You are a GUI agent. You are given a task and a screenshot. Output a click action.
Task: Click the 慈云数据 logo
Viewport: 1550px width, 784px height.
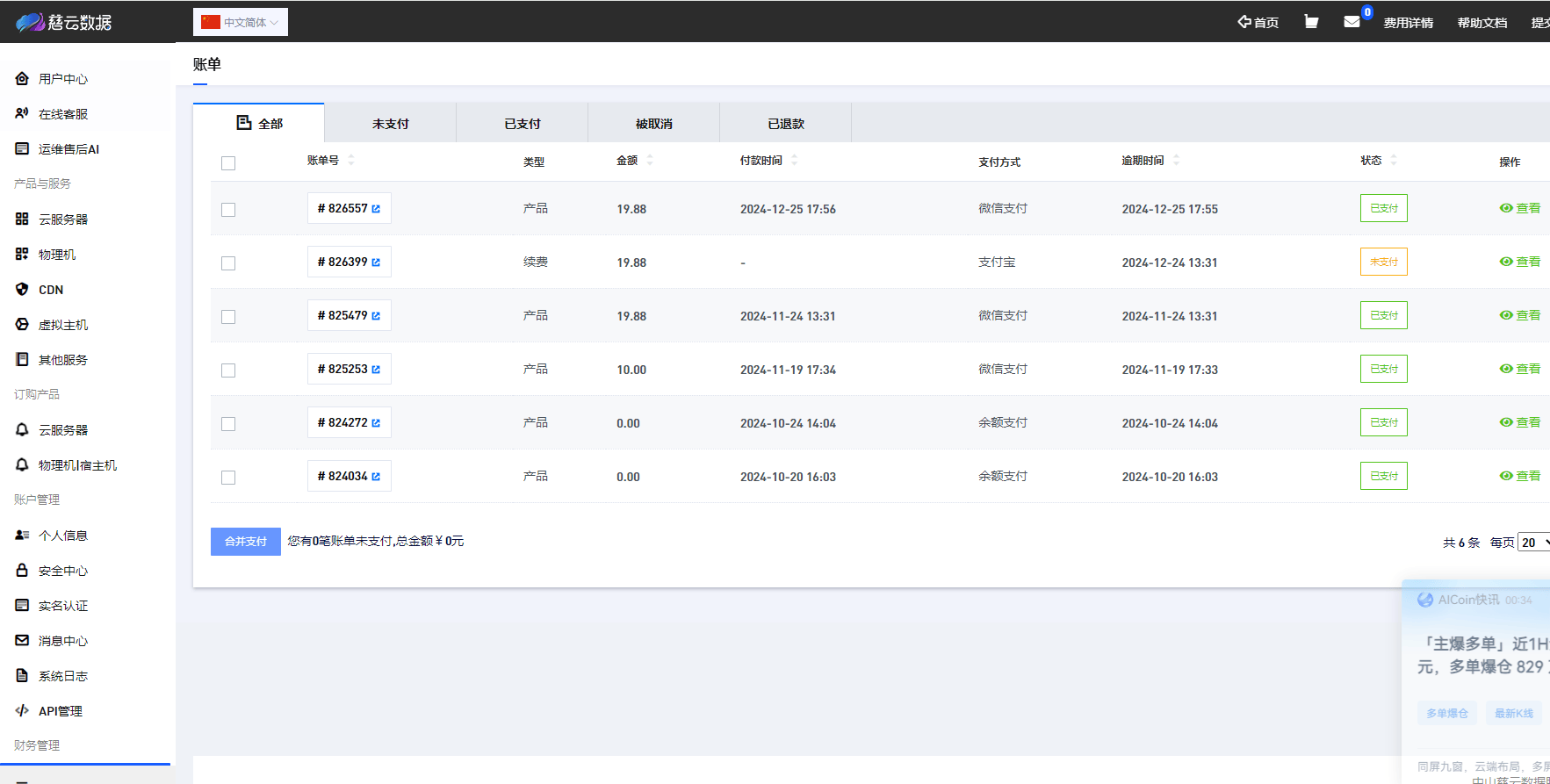coord(64,22)
